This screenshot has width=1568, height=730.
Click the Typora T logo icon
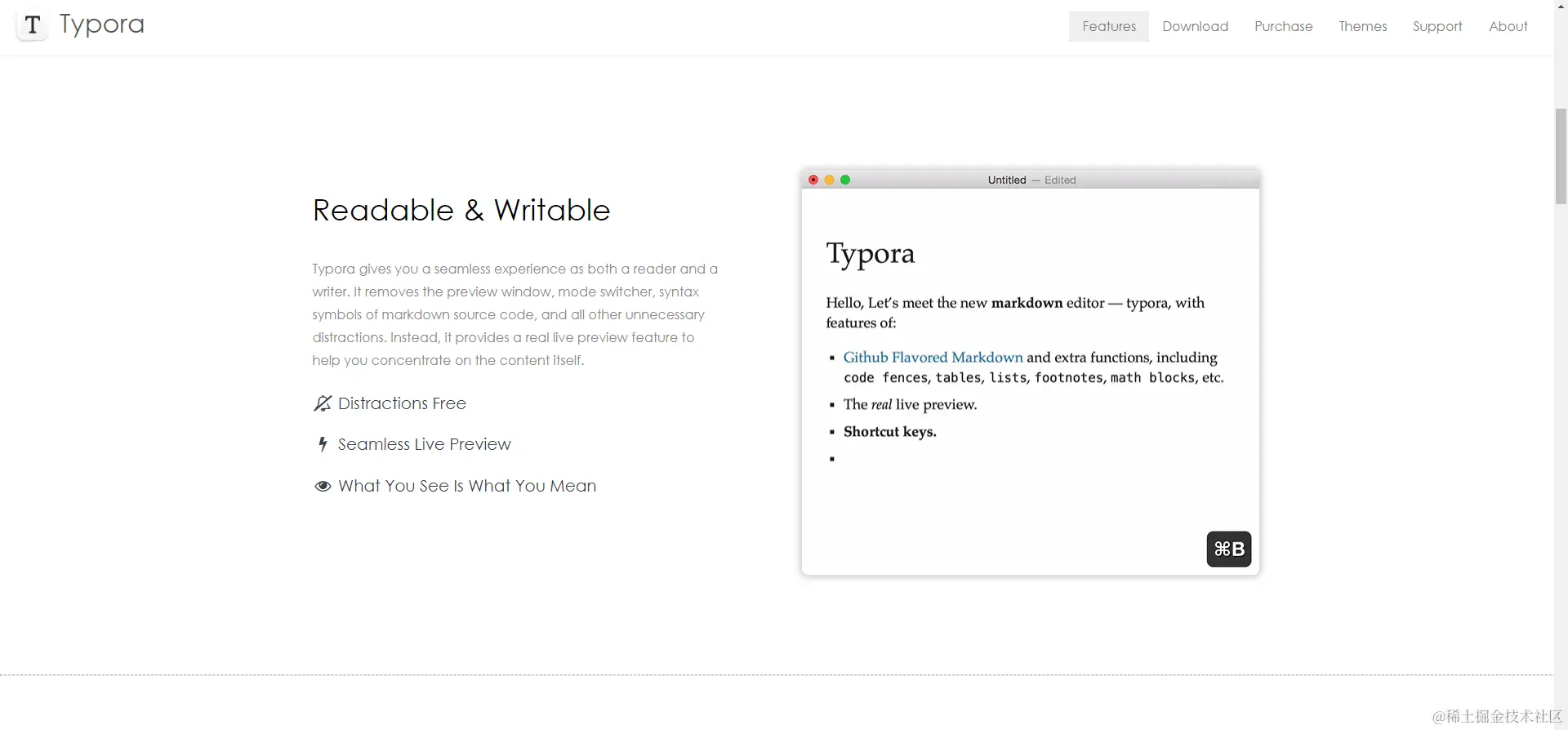coord(33,25)
